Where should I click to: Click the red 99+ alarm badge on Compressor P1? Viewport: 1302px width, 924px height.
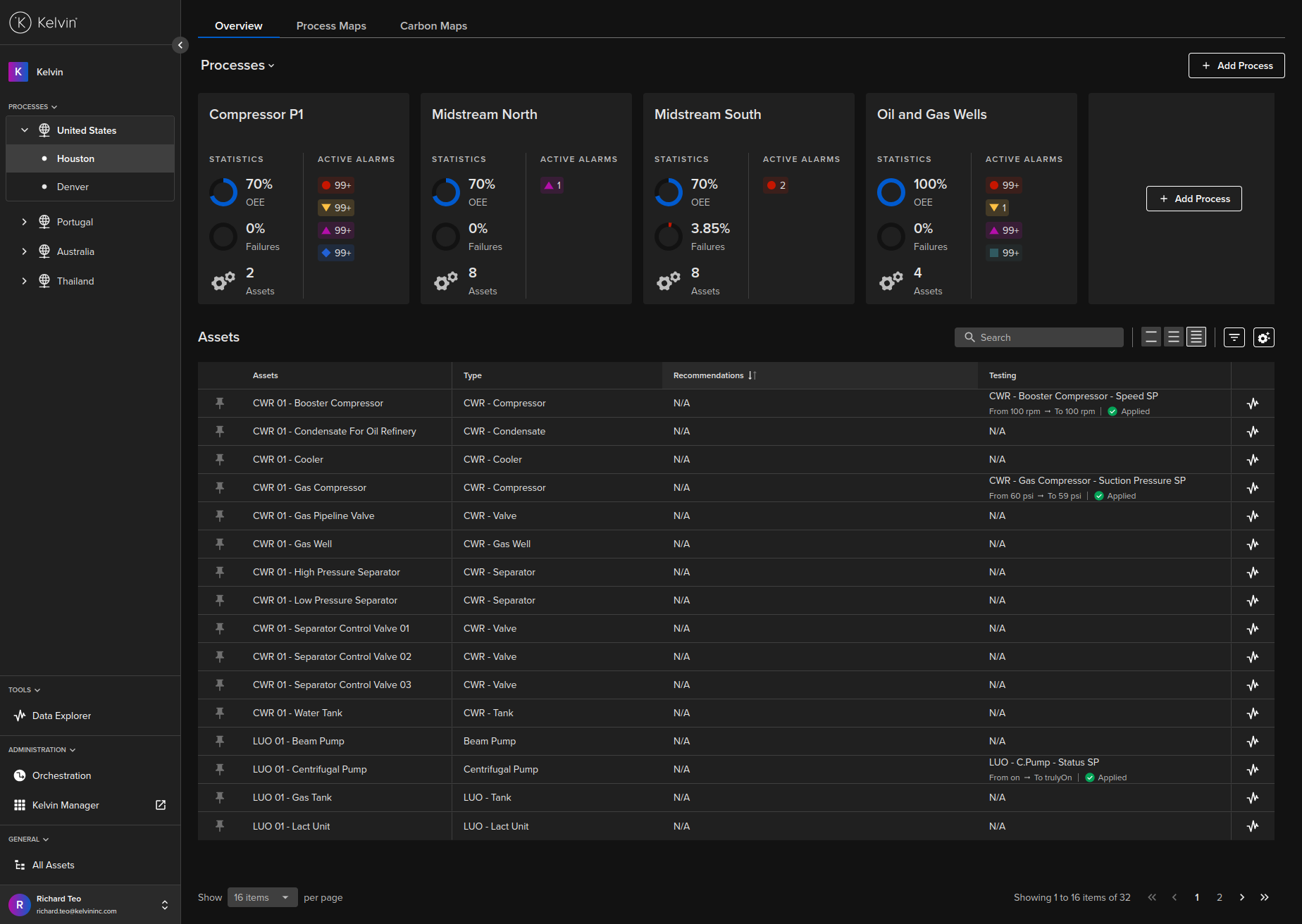point(336,185)
